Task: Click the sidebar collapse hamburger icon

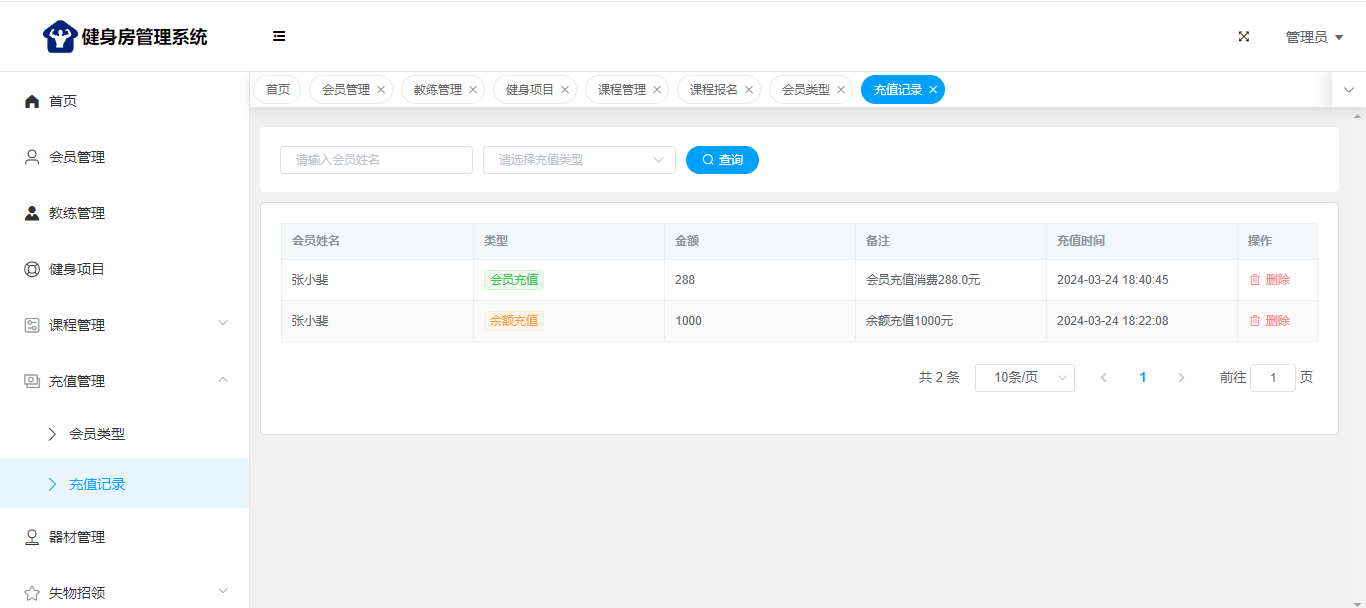Action: point(279,36)
